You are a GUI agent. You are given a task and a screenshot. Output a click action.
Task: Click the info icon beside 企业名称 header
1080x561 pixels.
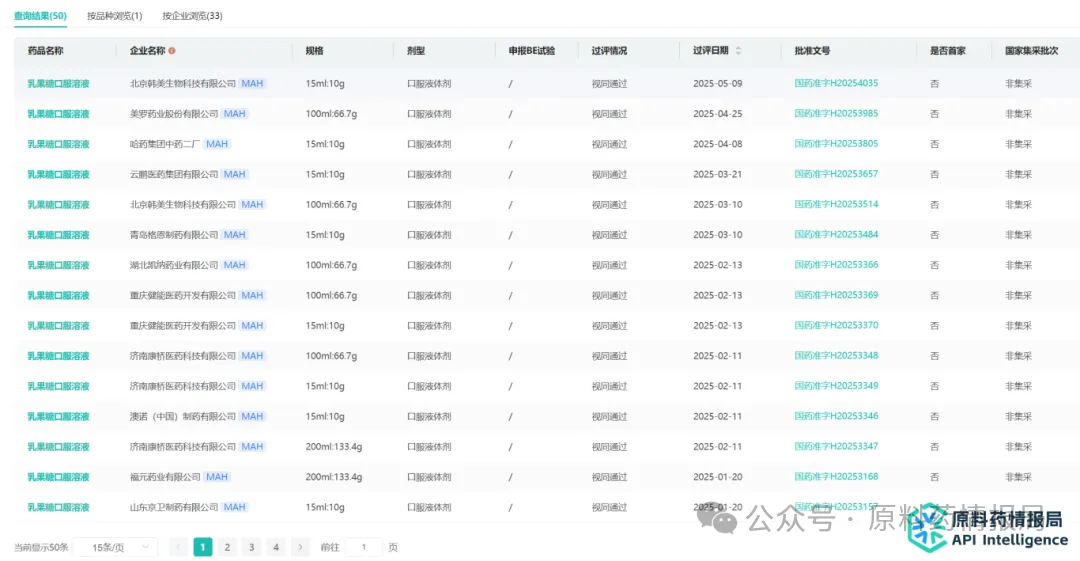coord(172,51)
